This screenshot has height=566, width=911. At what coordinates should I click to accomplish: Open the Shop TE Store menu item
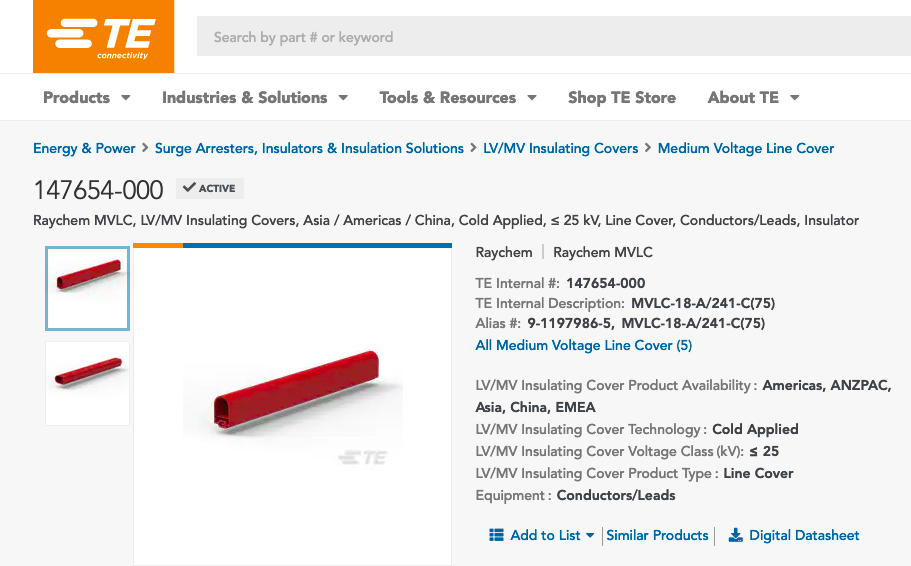[x=621, y=97]
